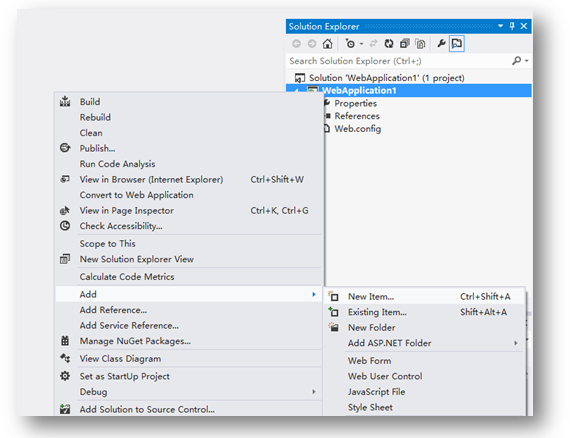
Task: Click the Collapse All toolbar icon
Action: click(x=404, y=44)
